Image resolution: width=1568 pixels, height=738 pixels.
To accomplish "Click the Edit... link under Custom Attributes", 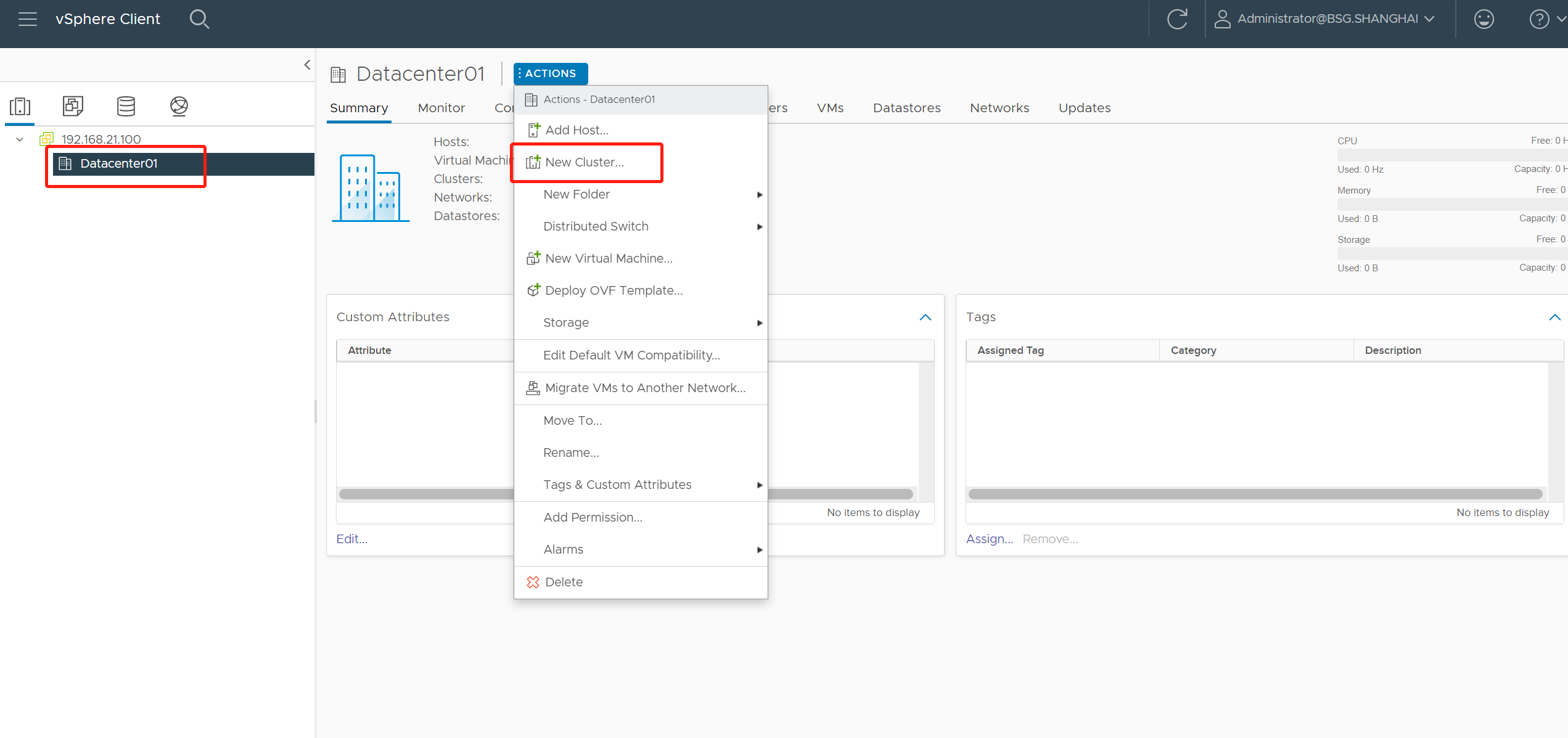I will point(352,539).
